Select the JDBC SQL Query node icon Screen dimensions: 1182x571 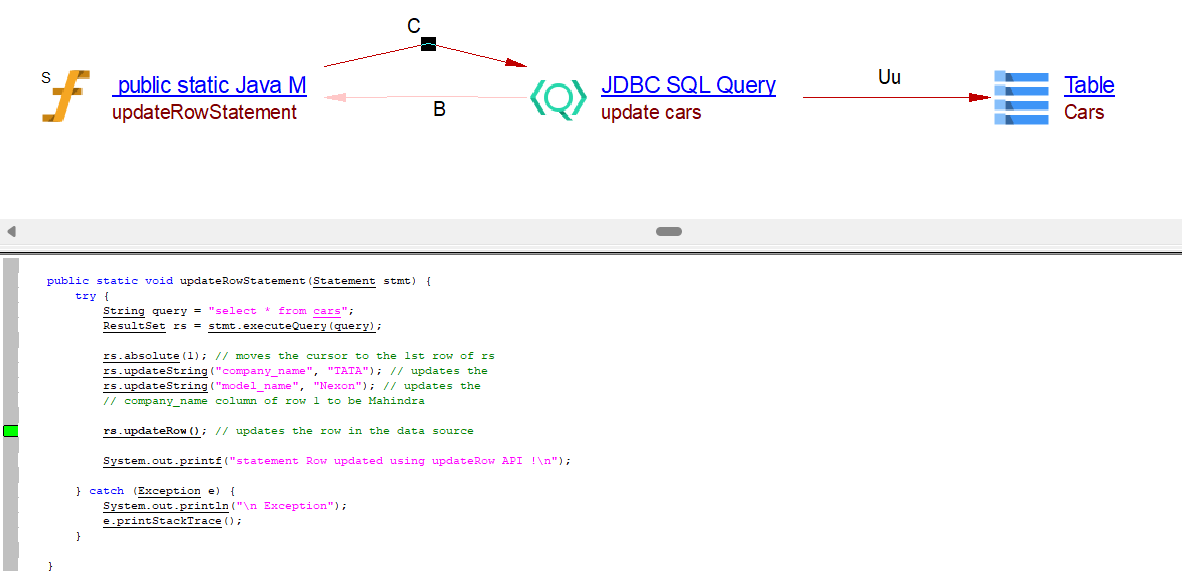[x=557, y=98]
